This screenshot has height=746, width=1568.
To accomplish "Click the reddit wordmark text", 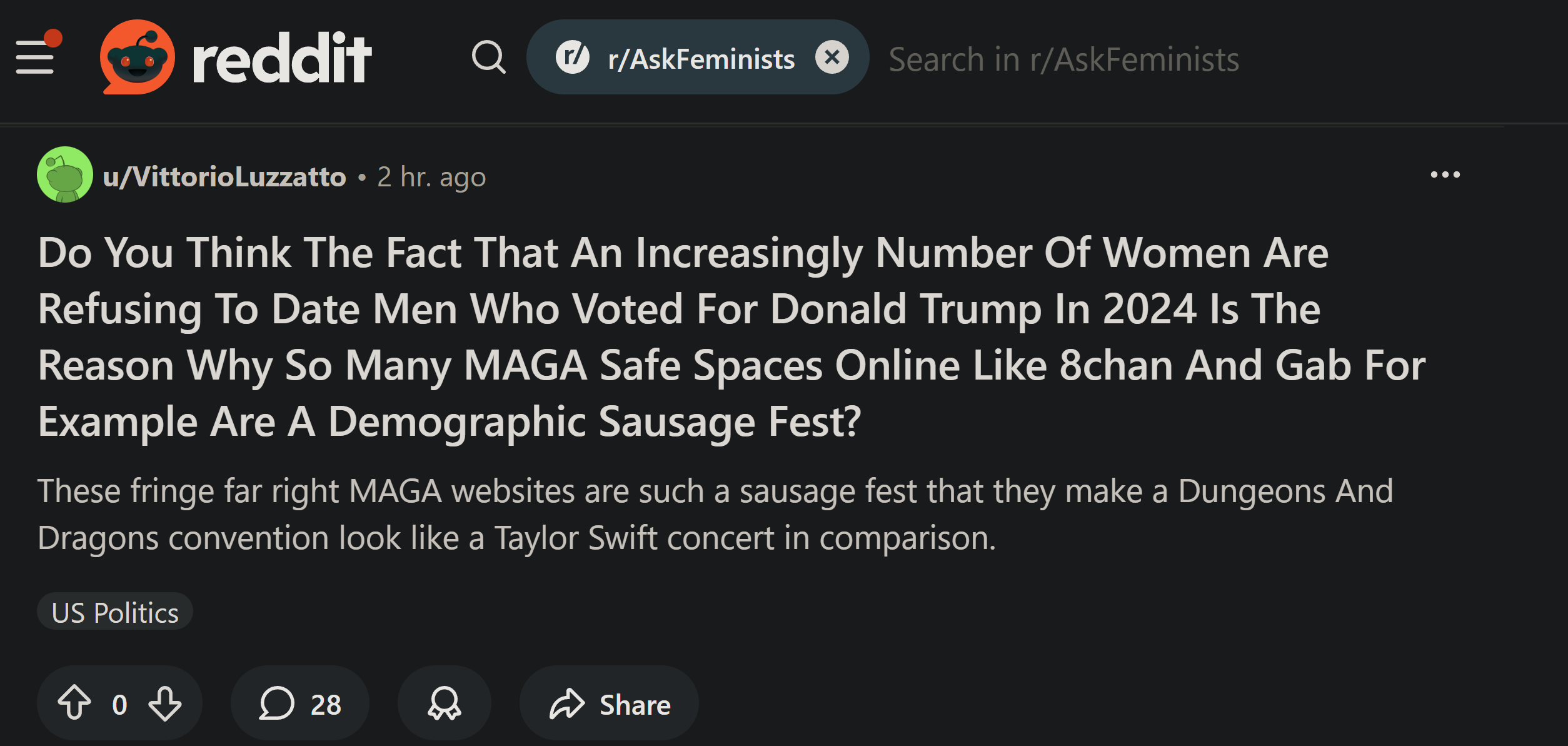I will pos(282,58).
